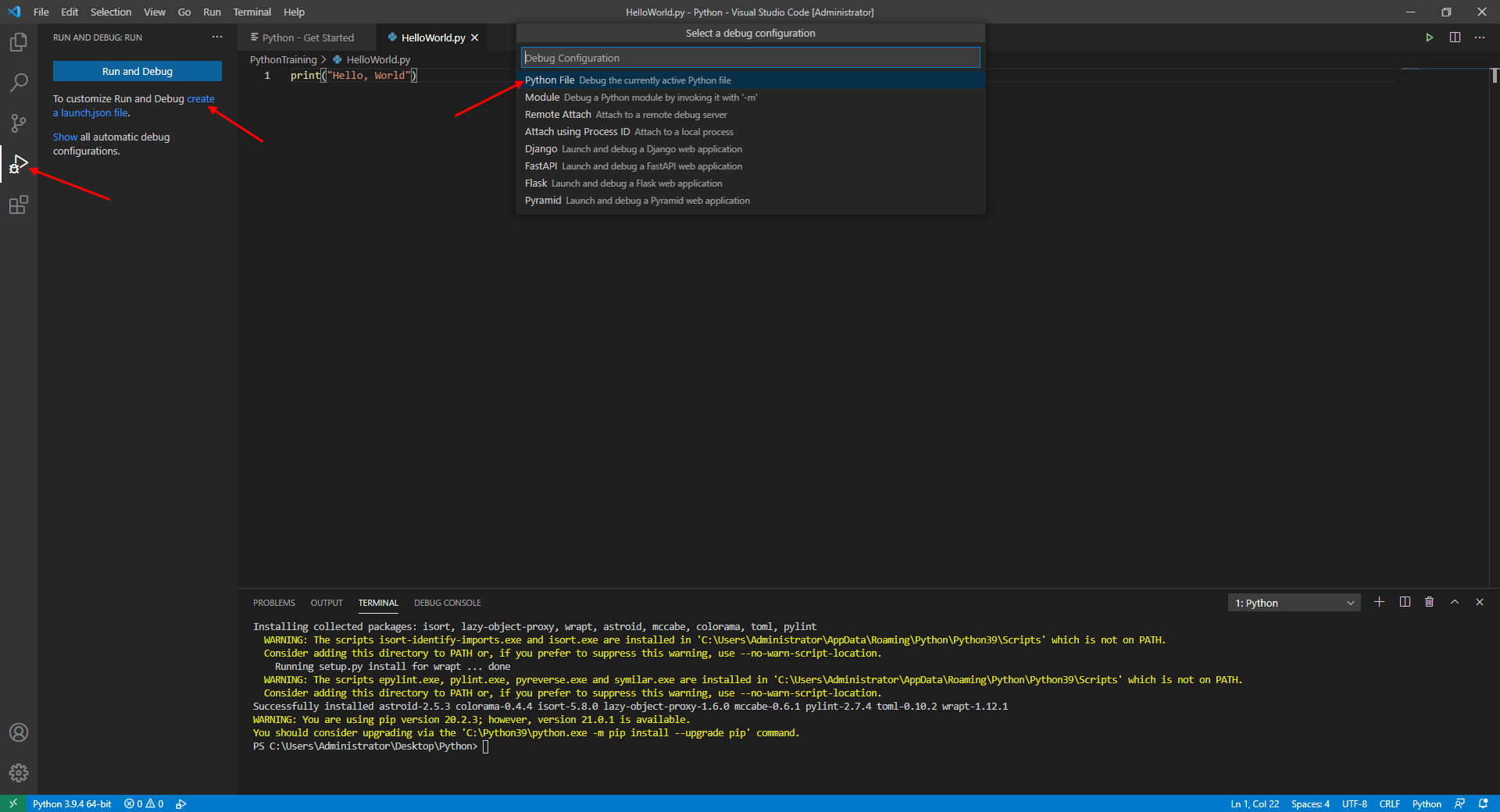The image size is (1500, 812).
Task: Click the Run and Debug button
Action: (x=137, y=71)
